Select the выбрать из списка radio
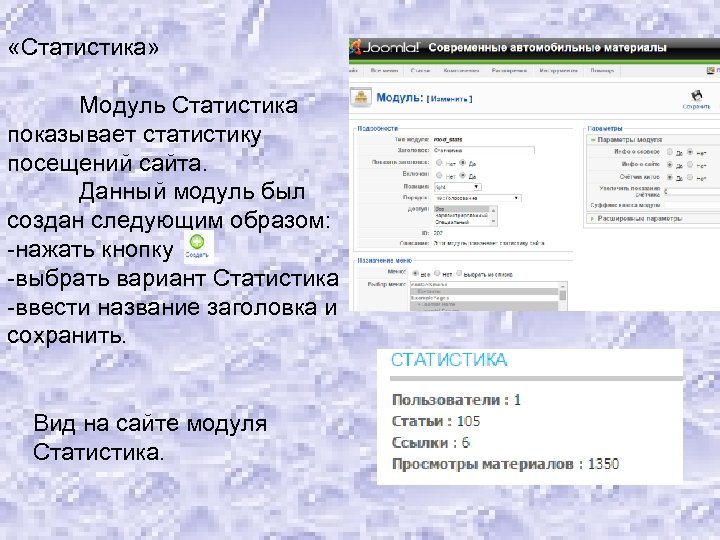The height and width of the screenshot is (540, 720). point(459,273)
